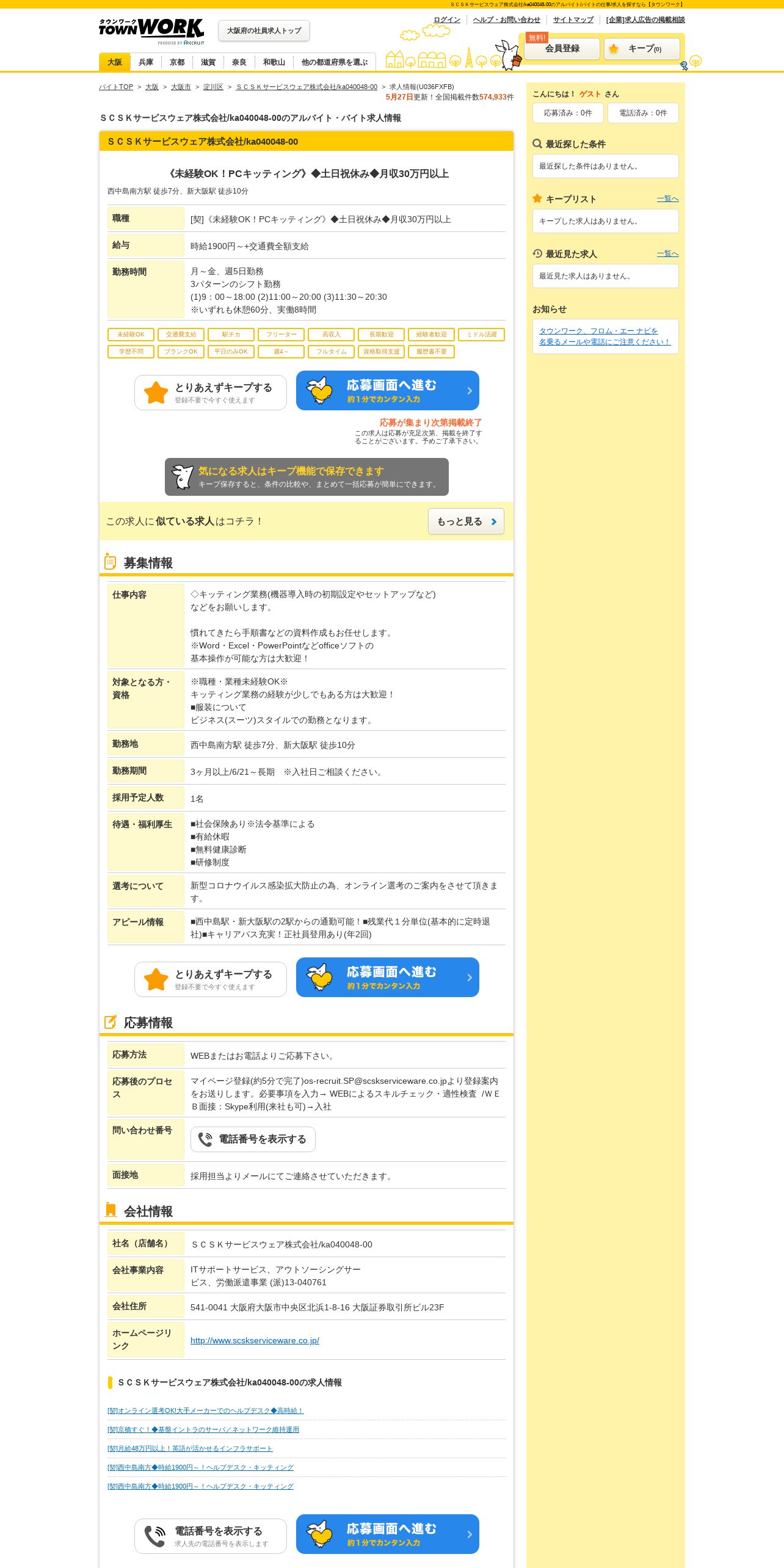Click 電話番号を表示する in 問い合わせ番号 row
Image resolution: width=784 pixels, height=1568 pixels.
coord(253,1139)
